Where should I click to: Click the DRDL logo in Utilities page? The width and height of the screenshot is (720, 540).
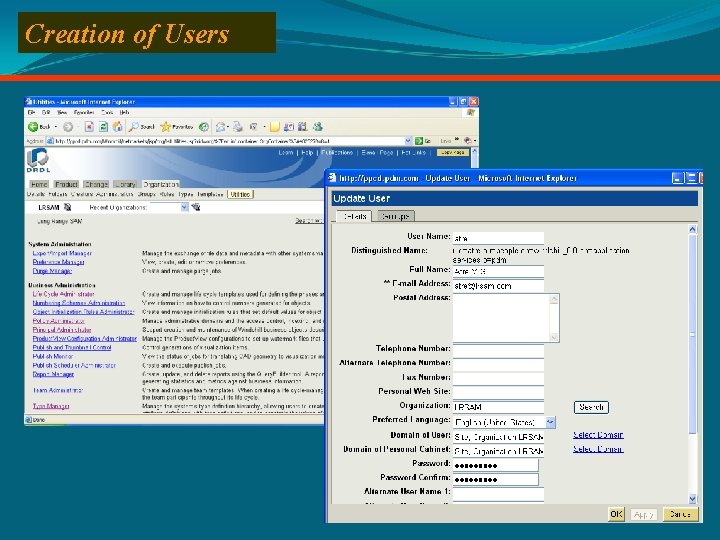pyautogui.click(x=38, y=161)
